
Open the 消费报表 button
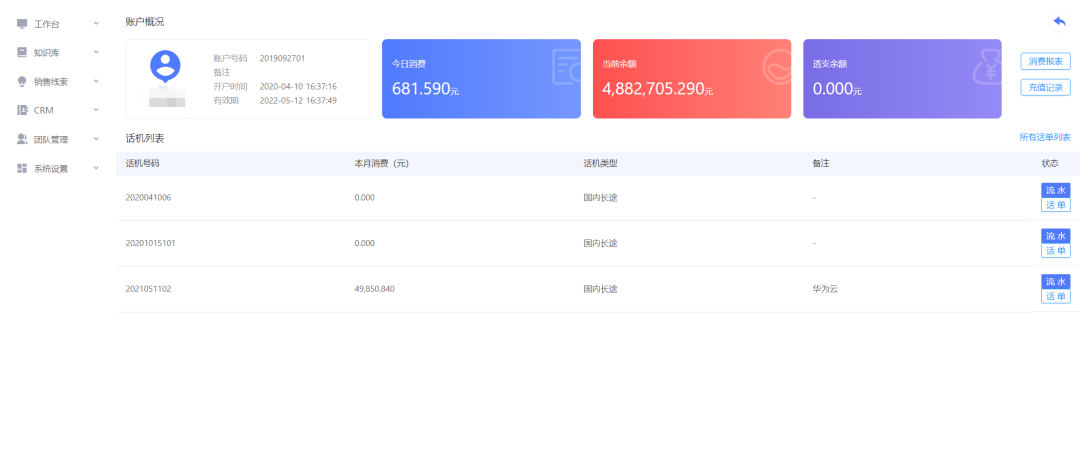tap(1045, 62)
